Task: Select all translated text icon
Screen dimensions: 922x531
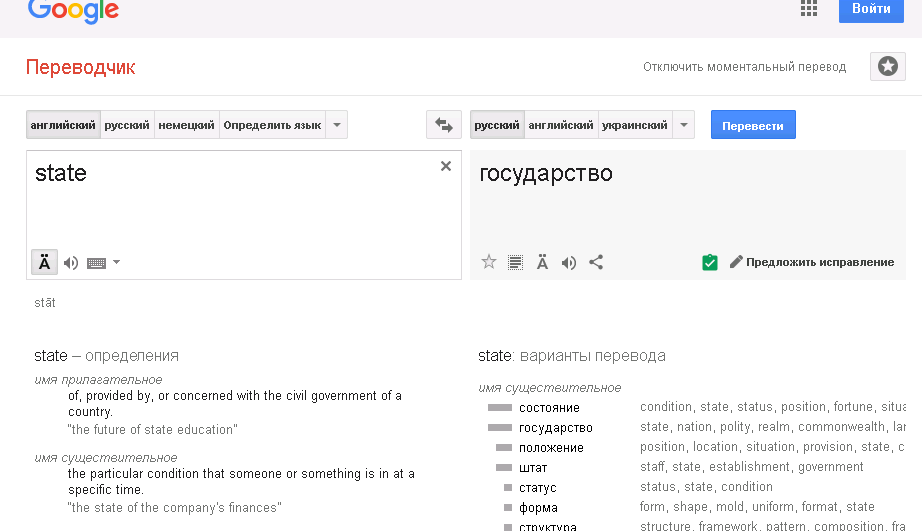Action: click(x=515, y=262)
